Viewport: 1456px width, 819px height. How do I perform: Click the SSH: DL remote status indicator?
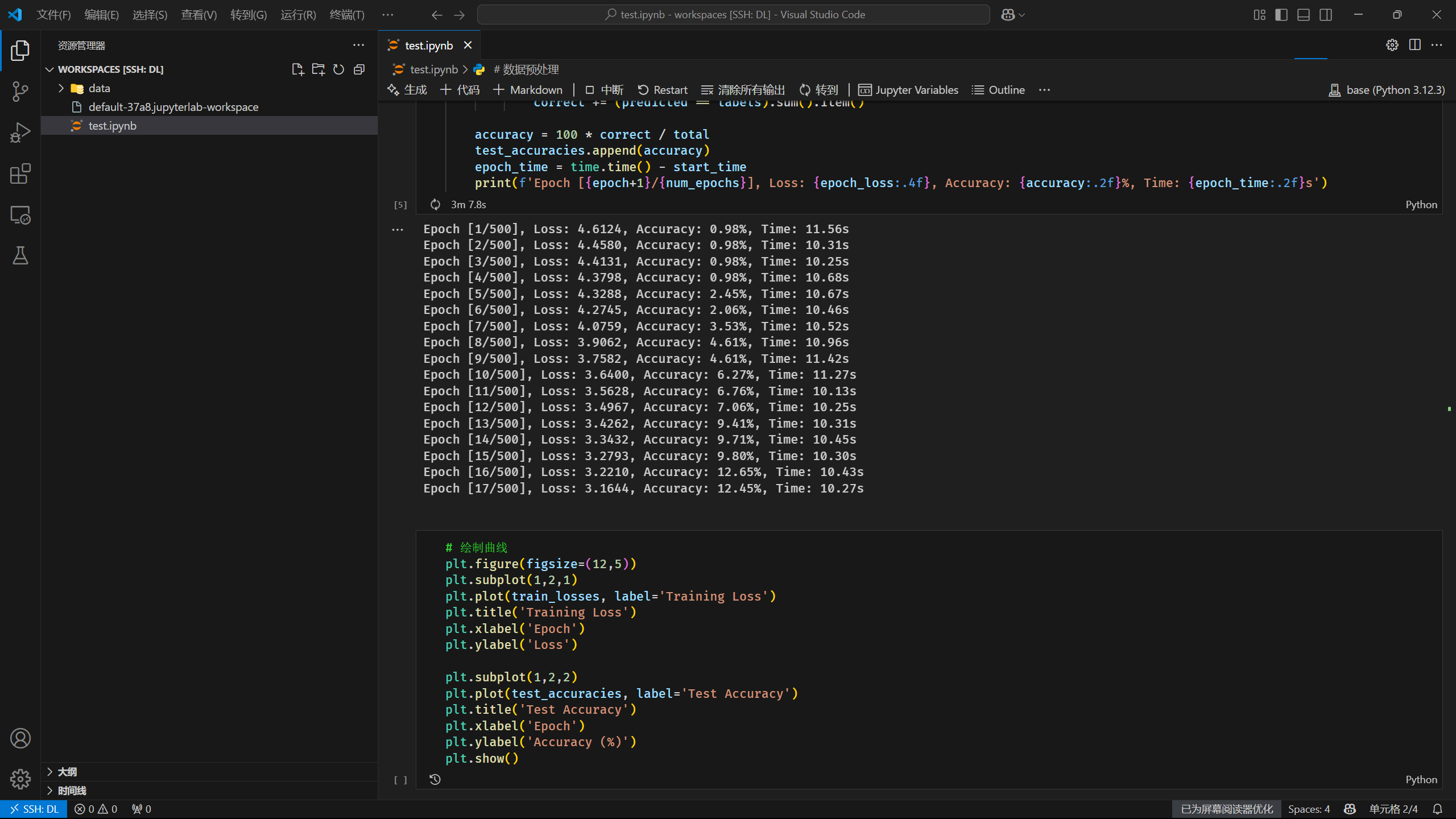pyautogui.click(x=34, y=809)
